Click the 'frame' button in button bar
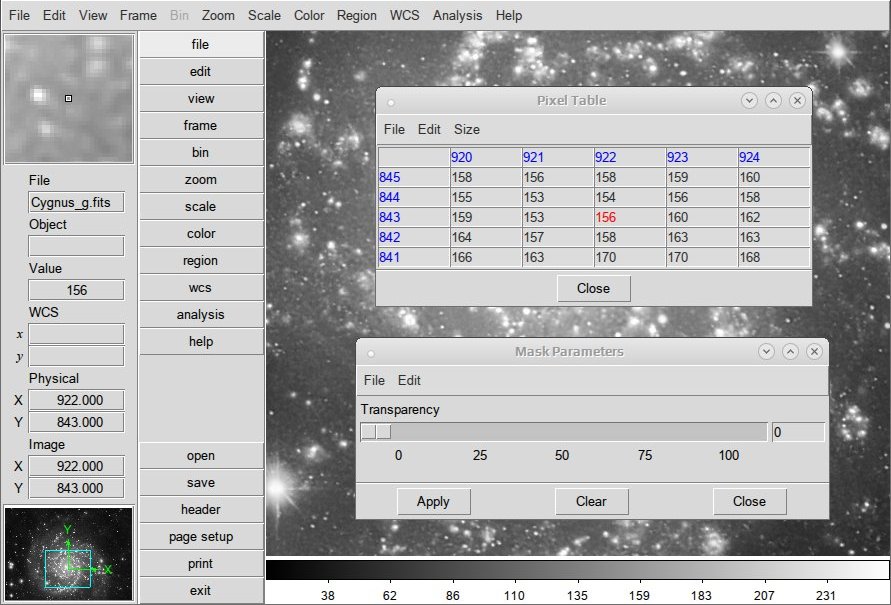Image resolution: width=891 pixels, height=605 pixels. pos(201,126)
